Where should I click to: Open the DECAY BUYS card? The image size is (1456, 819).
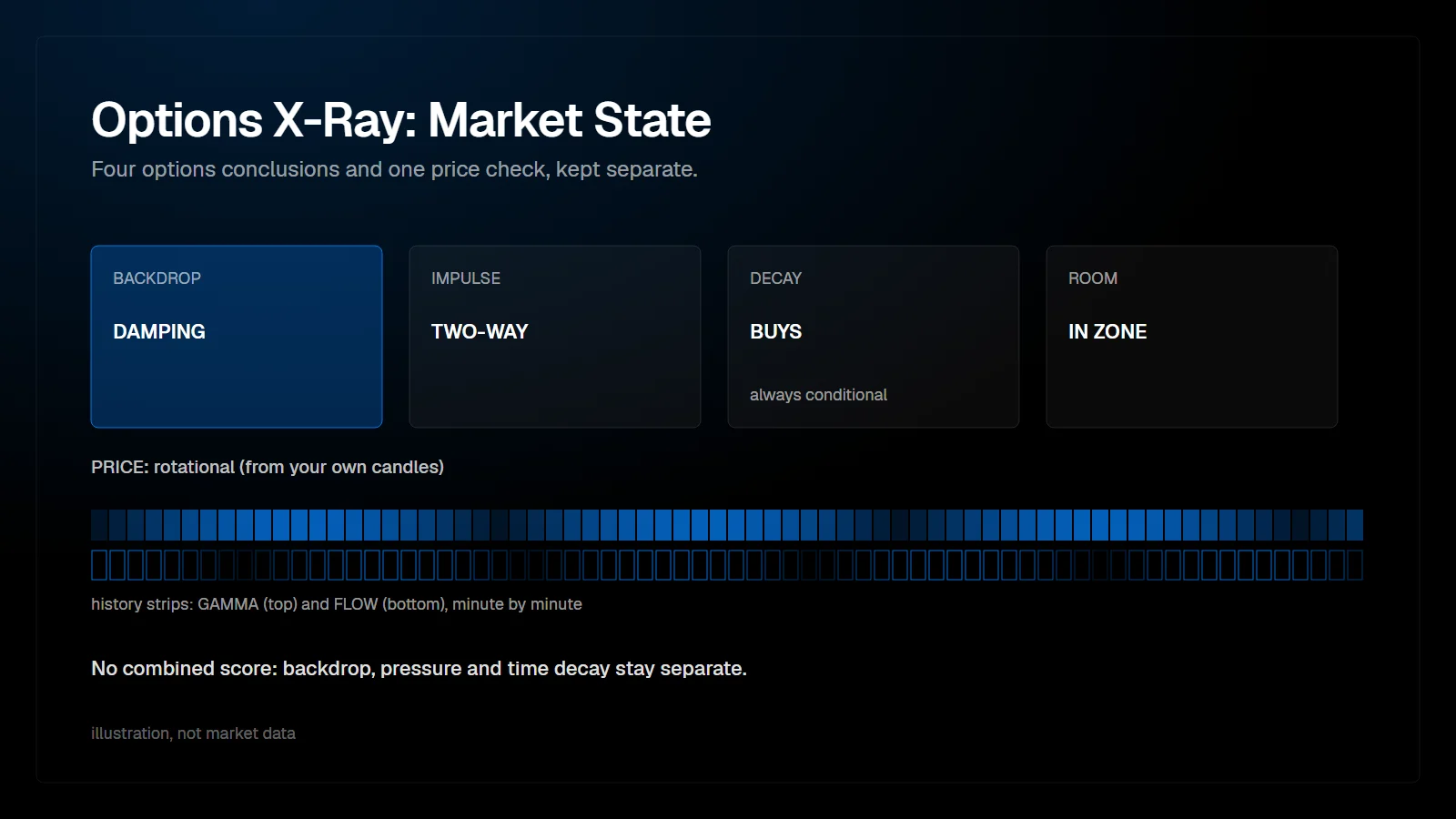pos(874,337)
